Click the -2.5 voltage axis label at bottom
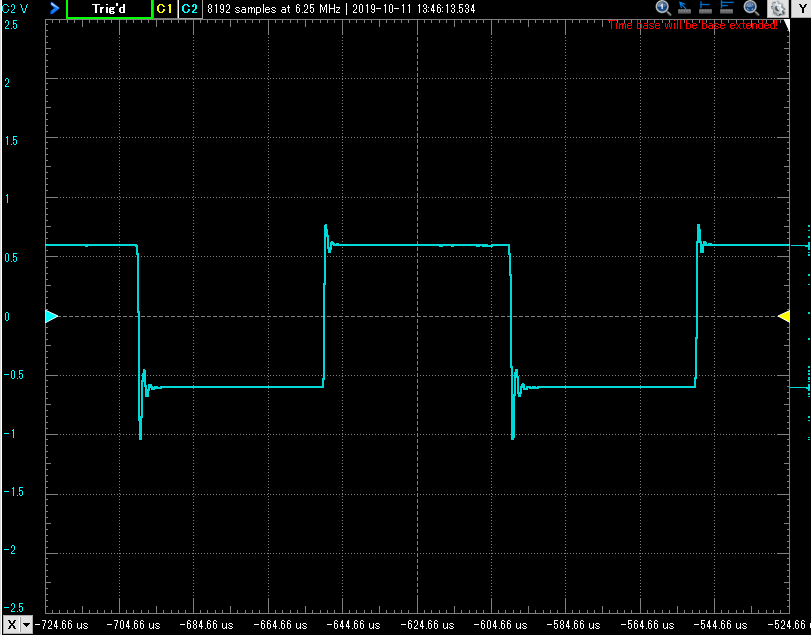Viewport: 811px width, 635px height. (13, 607)
